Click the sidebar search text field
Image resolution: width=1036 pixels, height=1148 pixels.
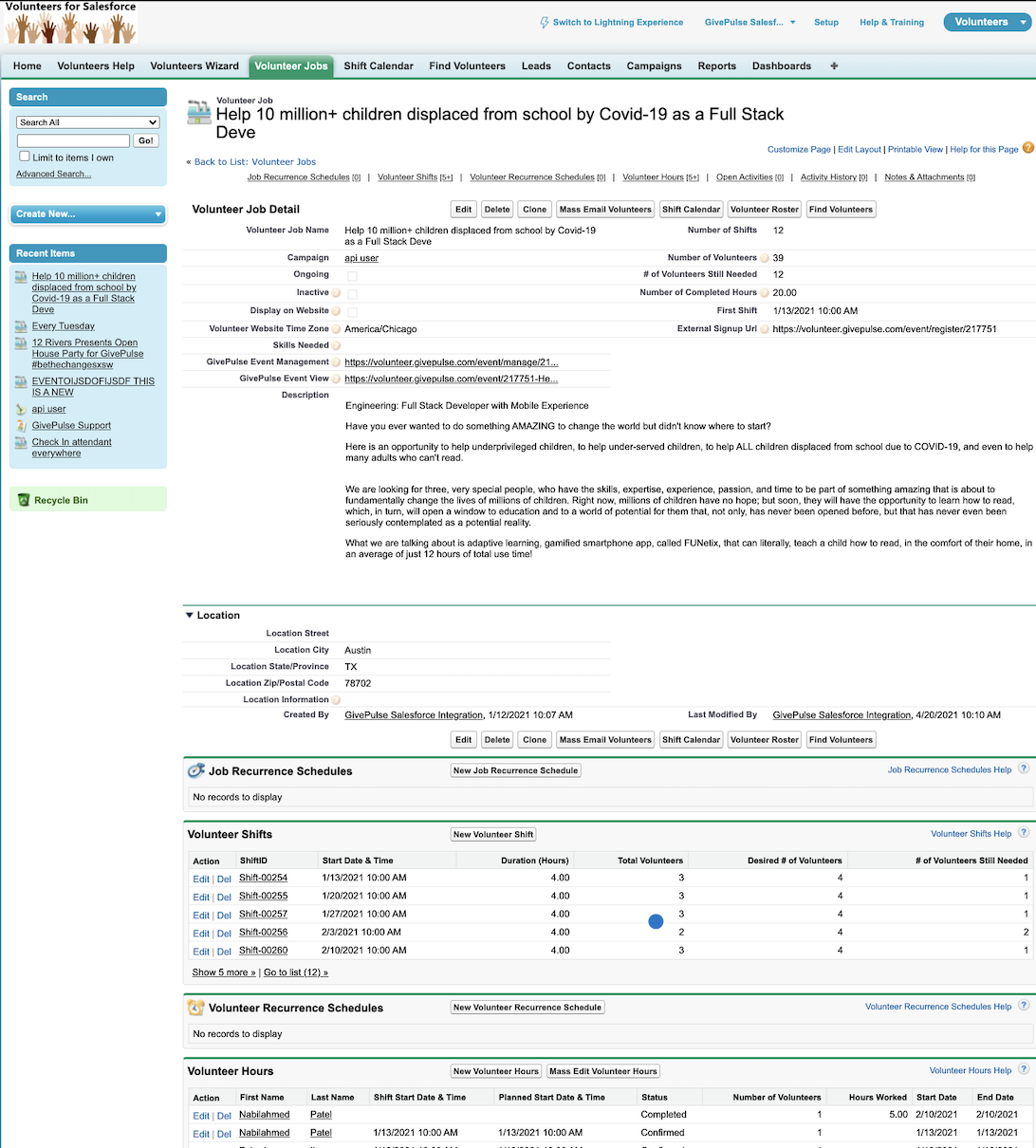[x=73, y=140]
